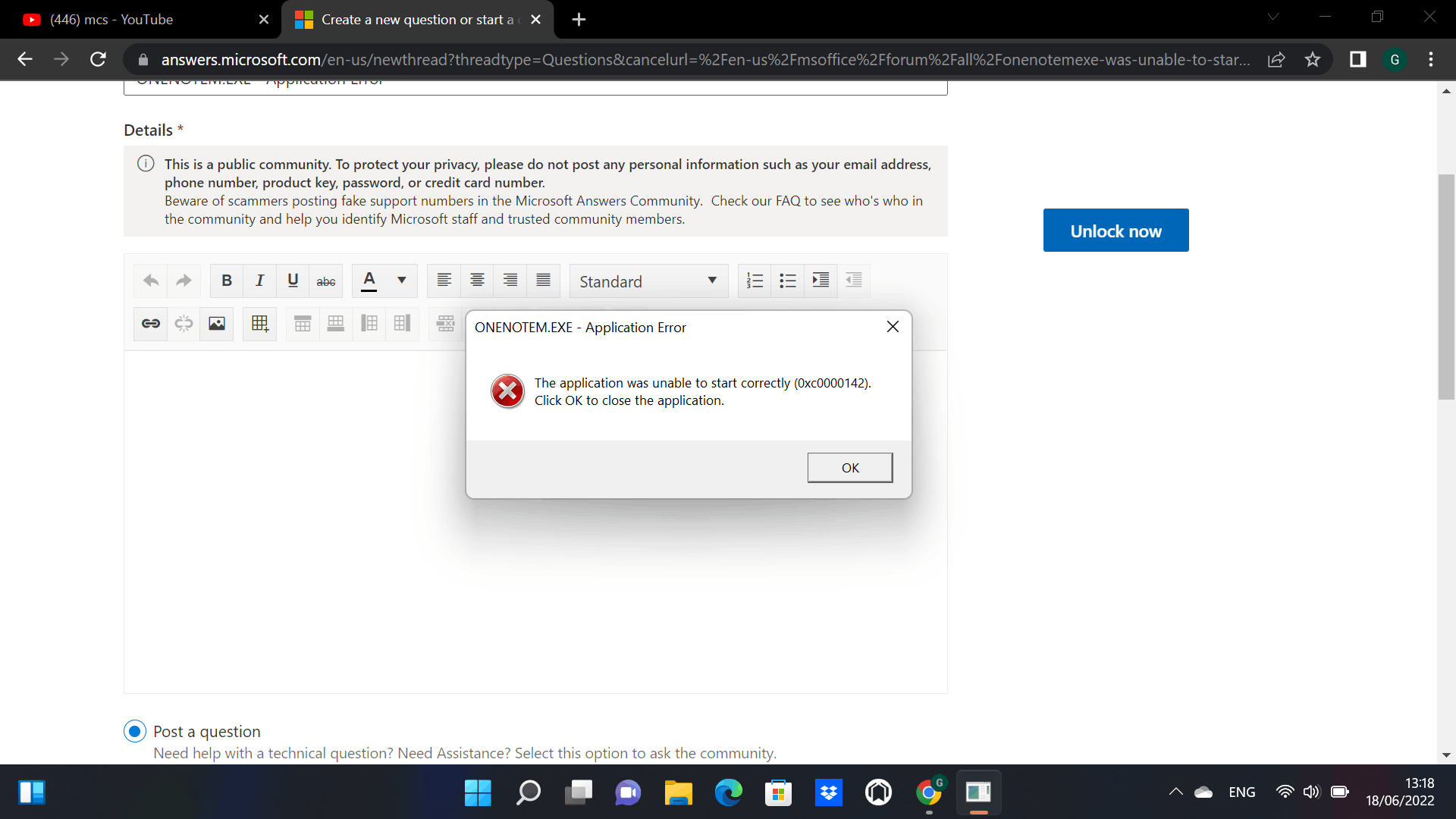Viewport: 1456px width, 819px height.
Task: Insert a hyperlink with link icon
Action: pos(151,324)
